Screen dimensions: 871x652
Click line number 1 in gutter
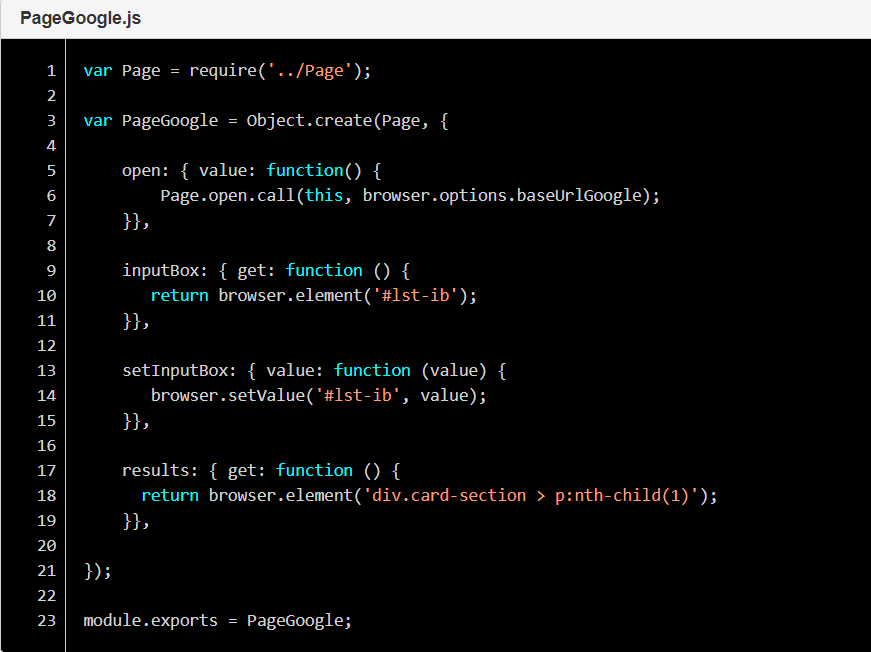pos(51,71)
